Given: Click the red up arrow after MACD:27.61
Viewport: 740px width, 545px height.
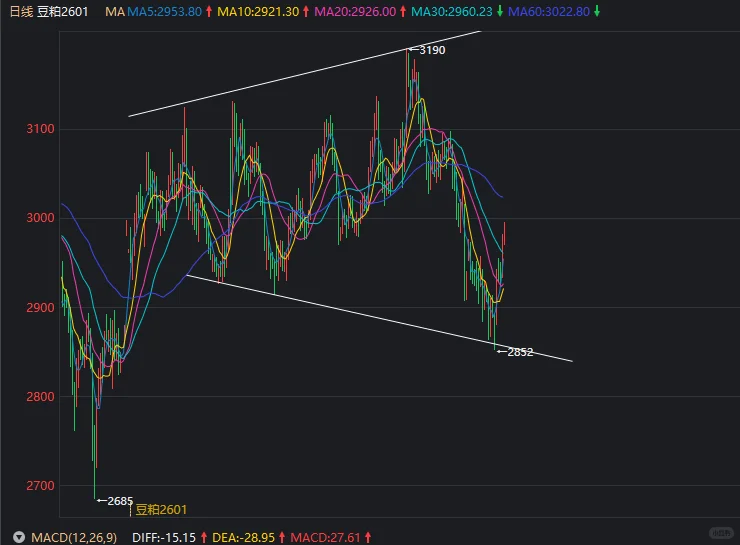Looking at the screenshot, I should click(368, 537).
